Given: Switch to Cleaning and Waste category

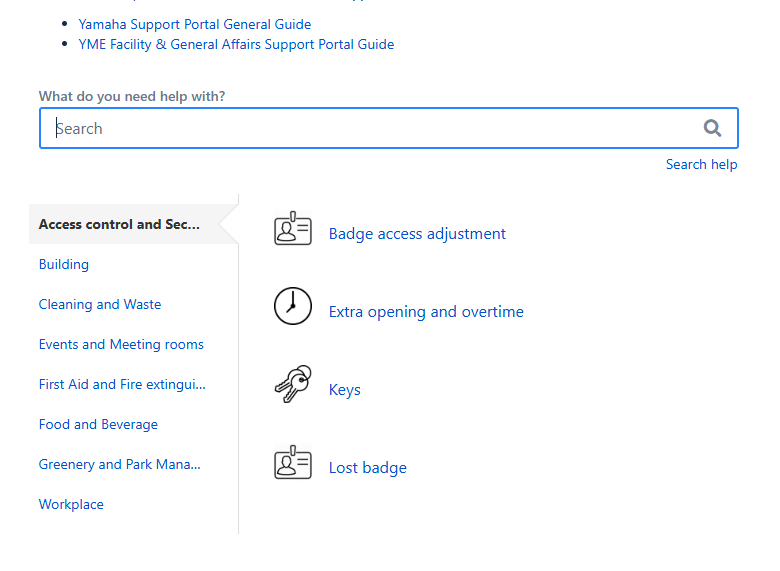Looking at the screenshot, I should coord(100,304).
